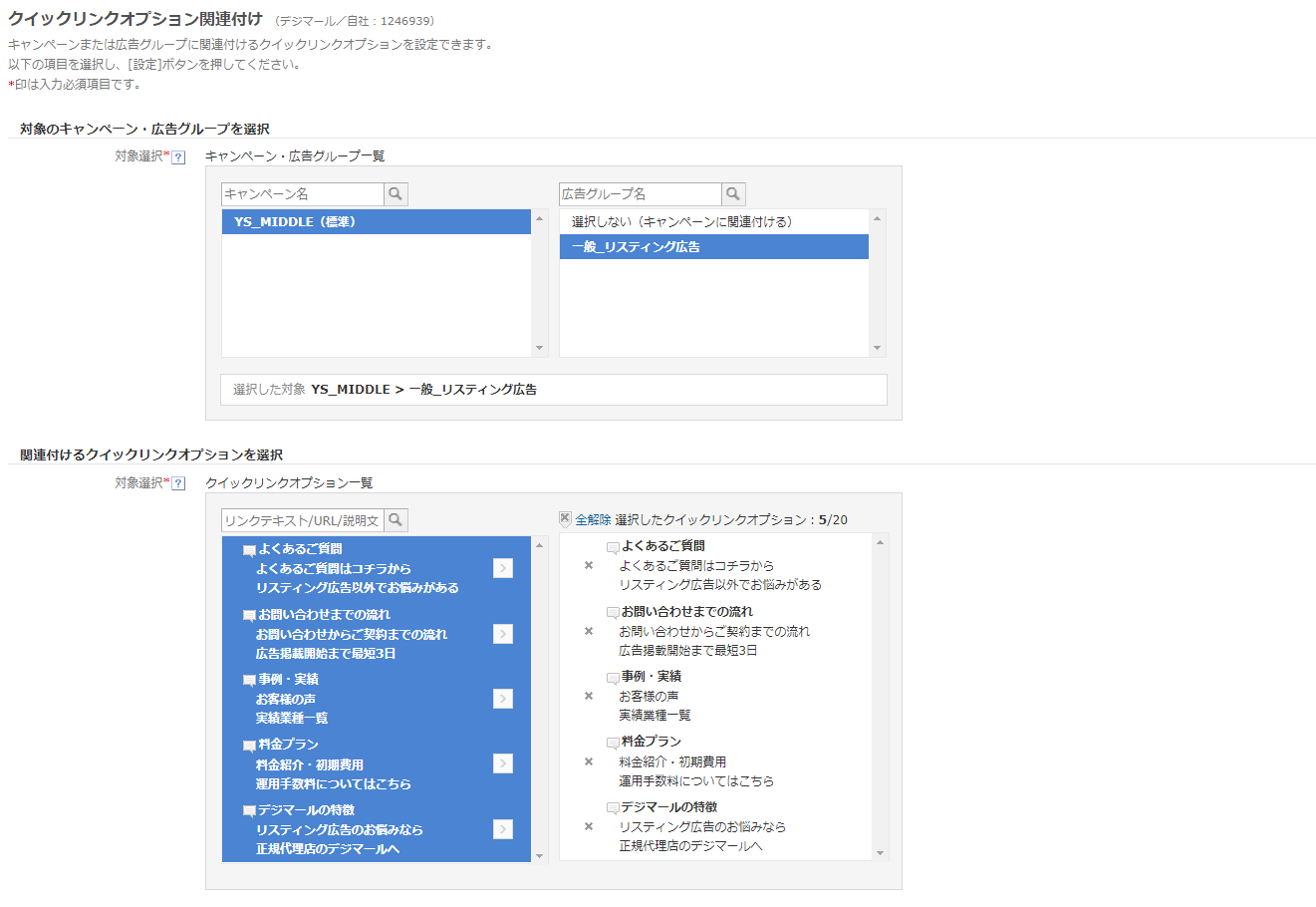Focus the キャンペーン名 search field
This screenshot has width=1316, height=907.
point(303,194)
